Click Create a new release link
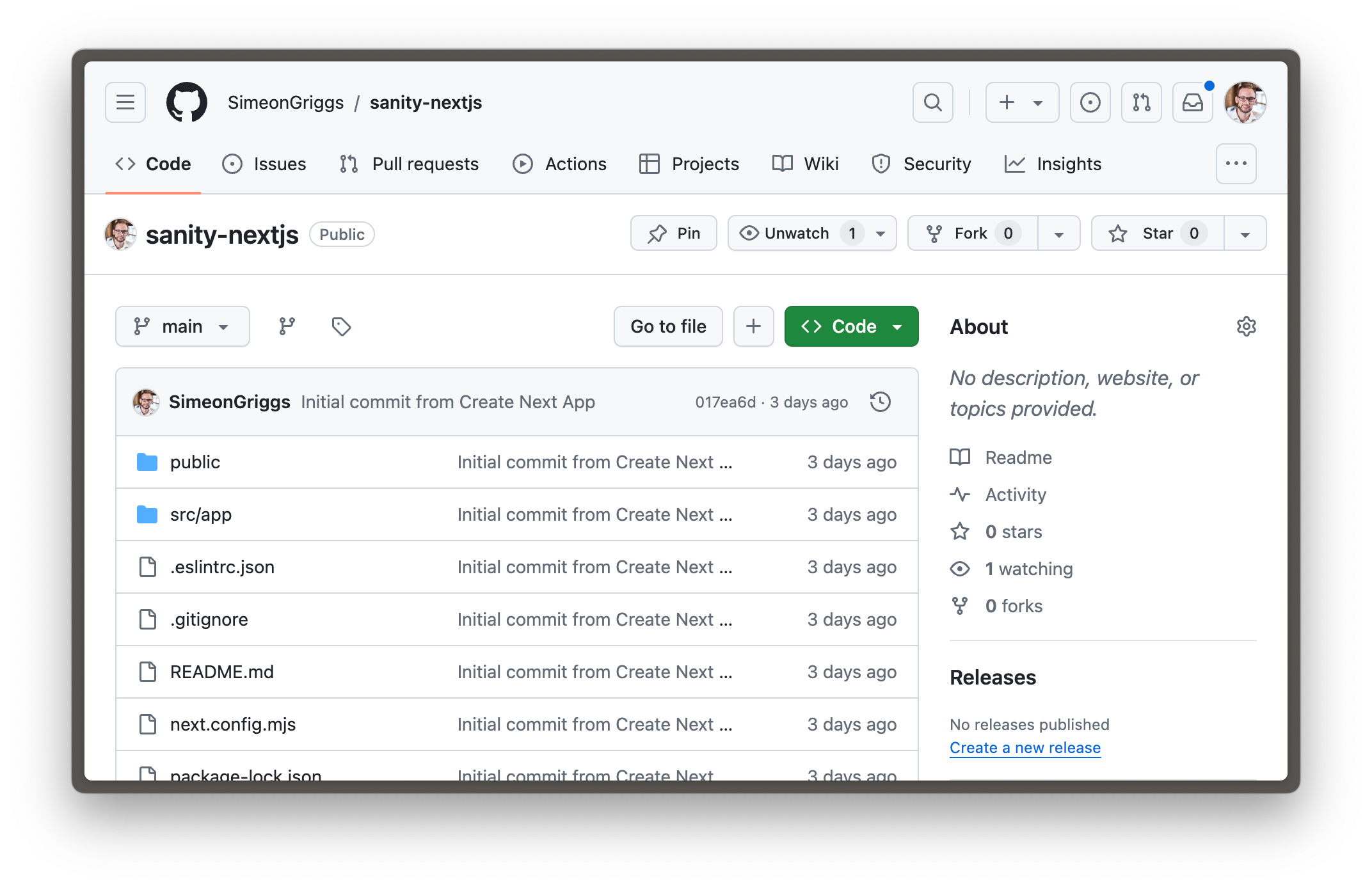 click(x=1025, y=747)
